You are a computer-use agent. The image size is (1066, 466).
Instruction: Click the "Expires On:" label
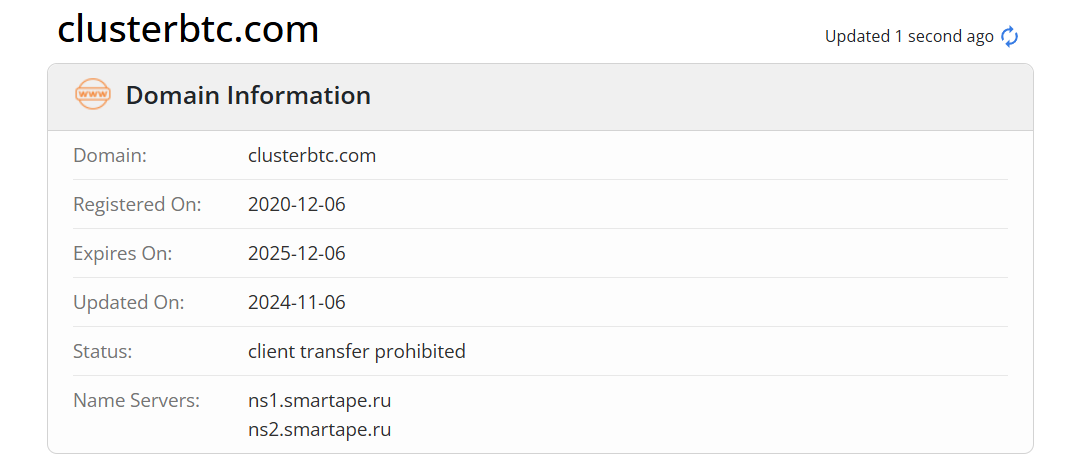point(123,254)
